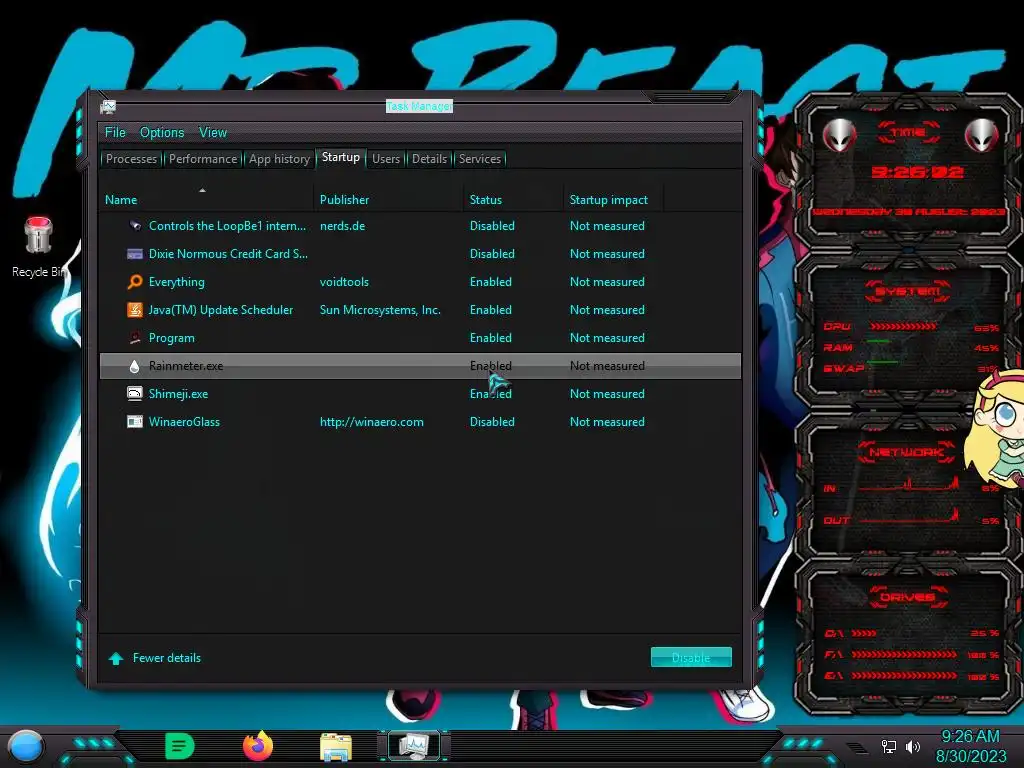Select the WinaeroGlass entry name

pyautogui.click(x=184, y=422)
